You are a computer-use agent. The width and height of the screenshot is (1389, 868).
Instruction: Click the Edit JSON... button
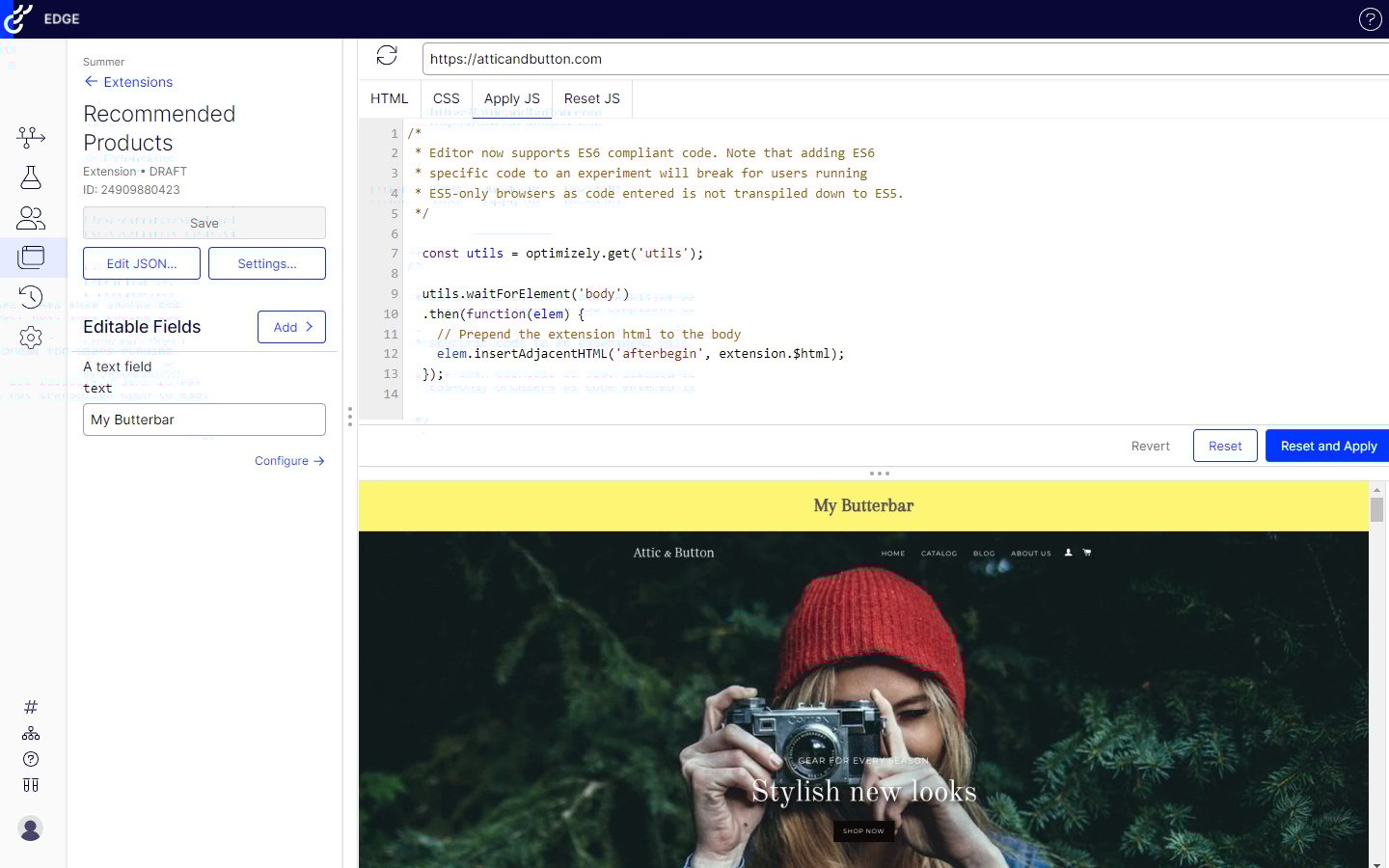[x=142, y=263]
